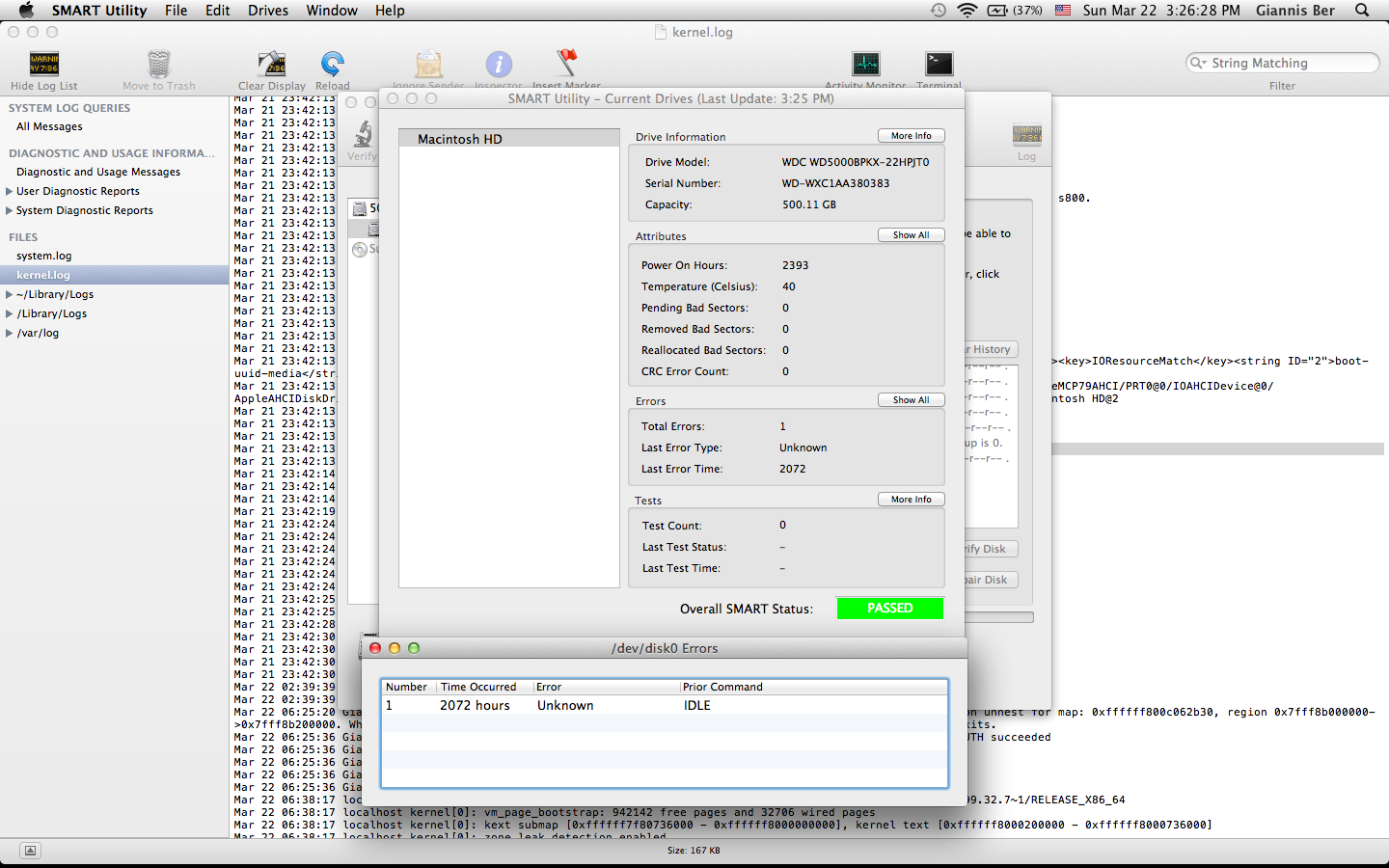Click the Giannis Ber user menu
This screenshot has height=868, width=1389.
click(1295, 10)
